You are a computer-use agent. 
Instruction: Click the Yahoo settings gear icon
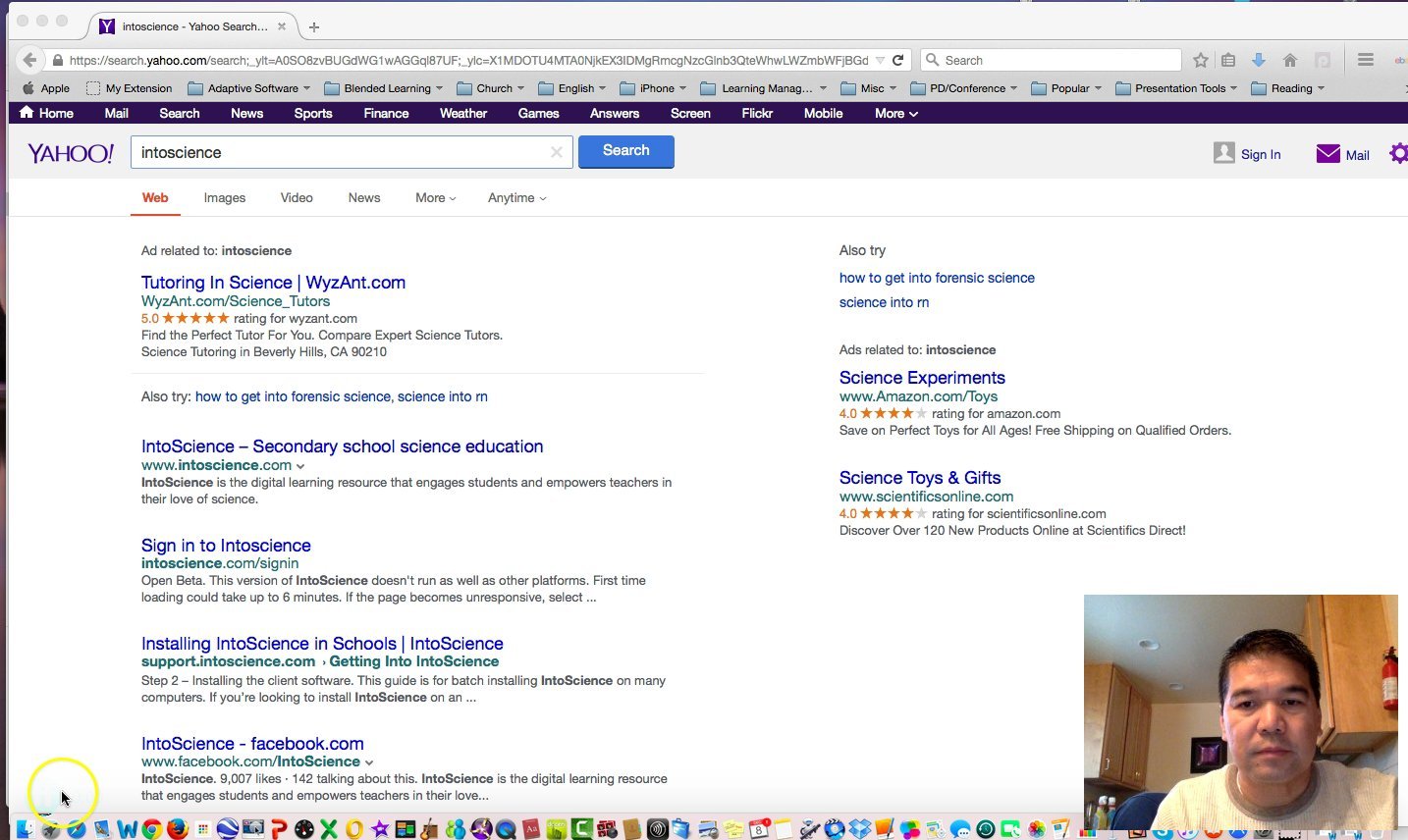[x=1398, y=153]
